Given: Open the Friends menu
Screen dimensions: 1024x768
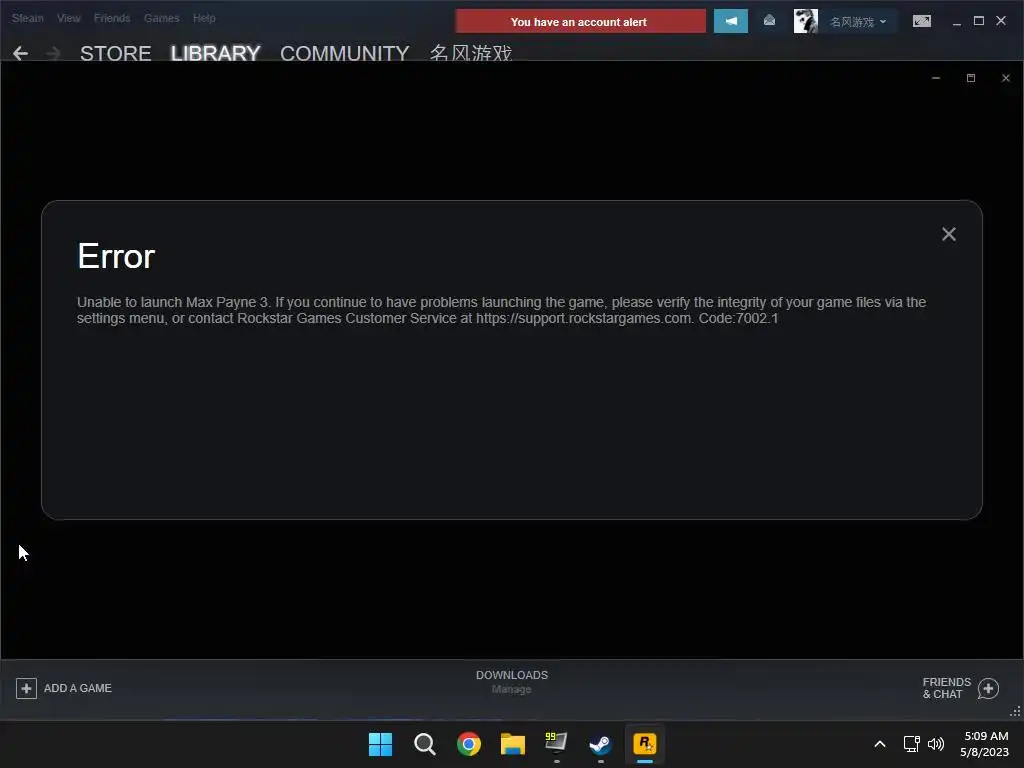Looking at the screenshot, I should pos(112,18).
